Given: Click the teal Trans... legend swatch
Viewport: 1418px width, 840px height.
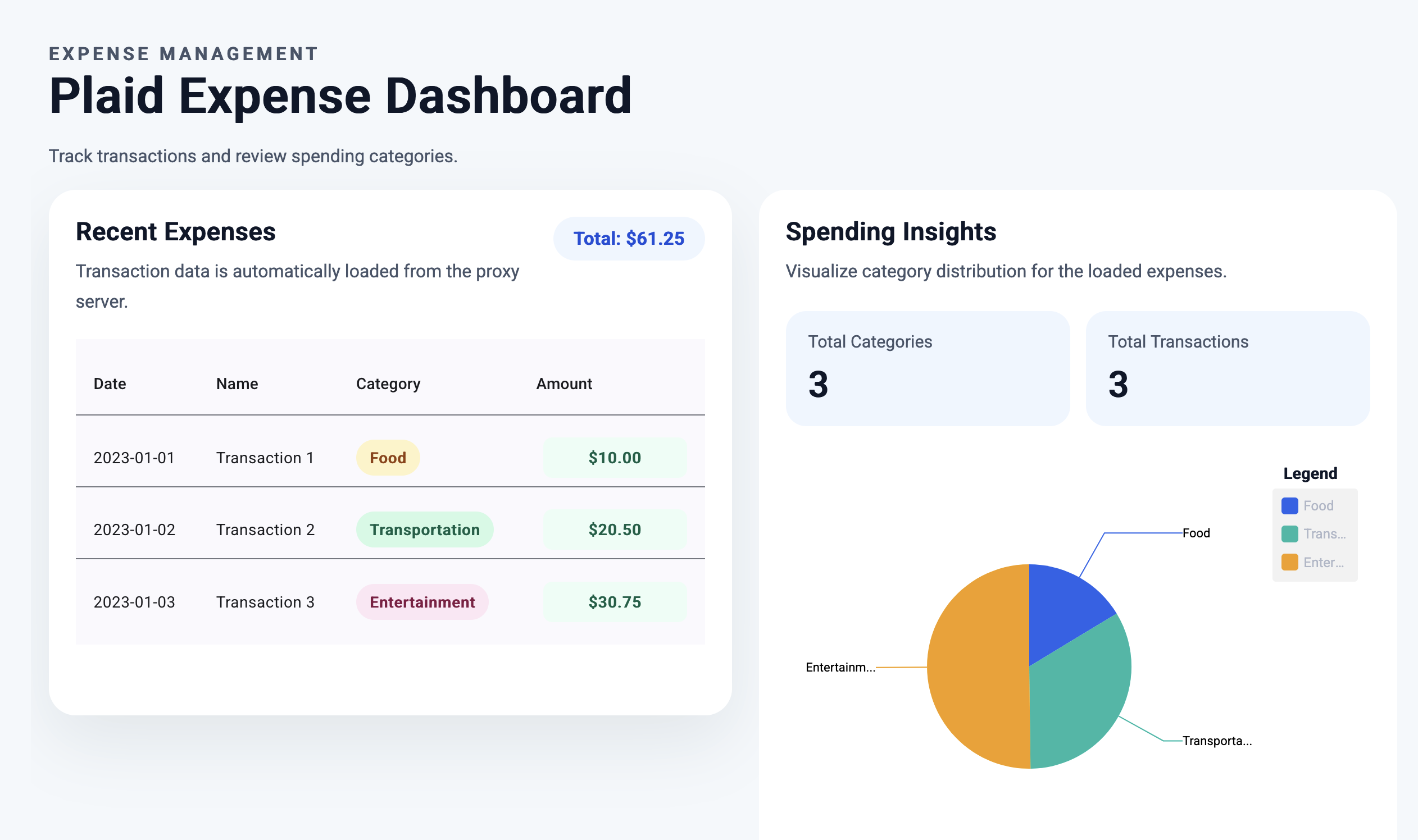Looking at the screenshot, I should coord(1289,534).
